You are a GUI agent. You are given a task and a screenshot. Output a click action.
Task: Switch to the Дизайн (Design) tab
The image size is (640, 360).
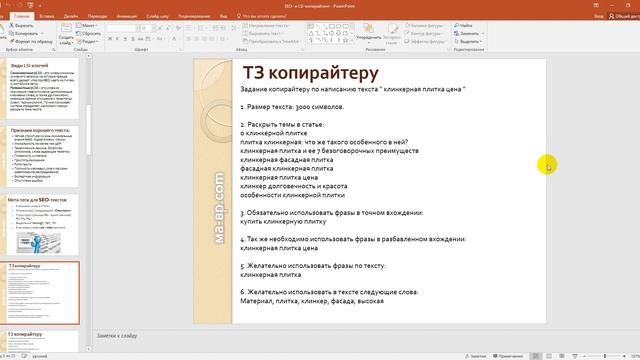(71, 16)
